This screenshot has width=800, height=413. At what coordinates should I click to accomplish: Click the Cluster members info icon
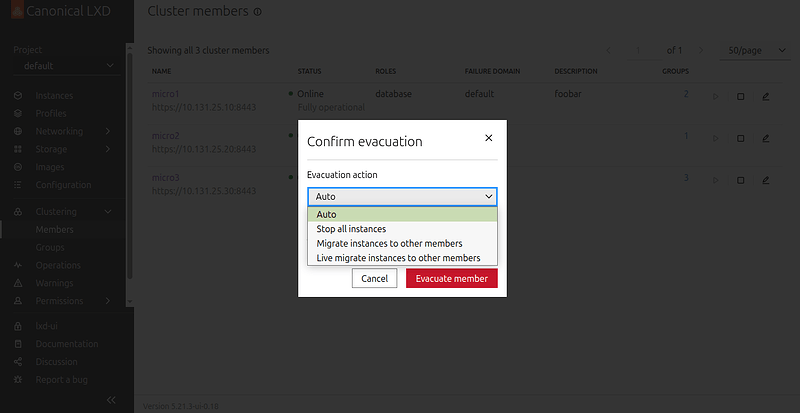pos(258,12)
